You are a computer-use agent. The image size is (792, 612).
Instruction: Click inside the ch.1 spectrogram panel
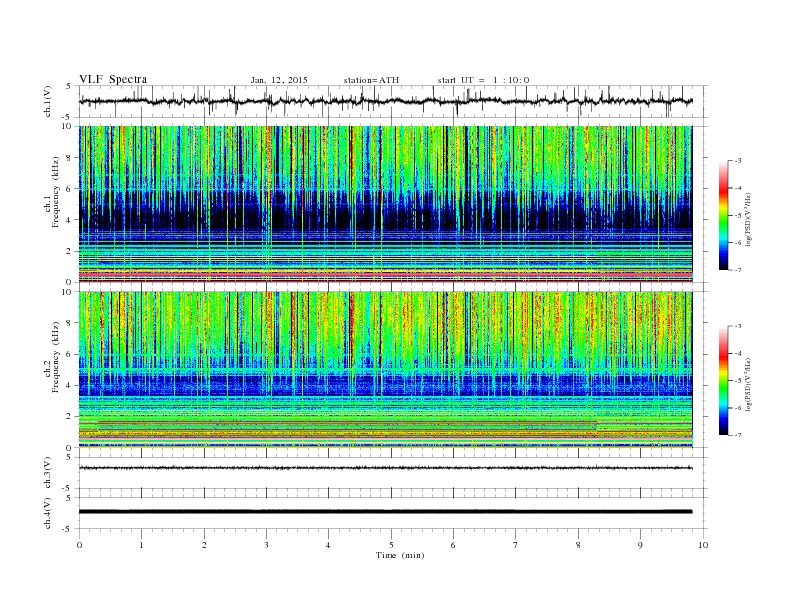[385, 204]
